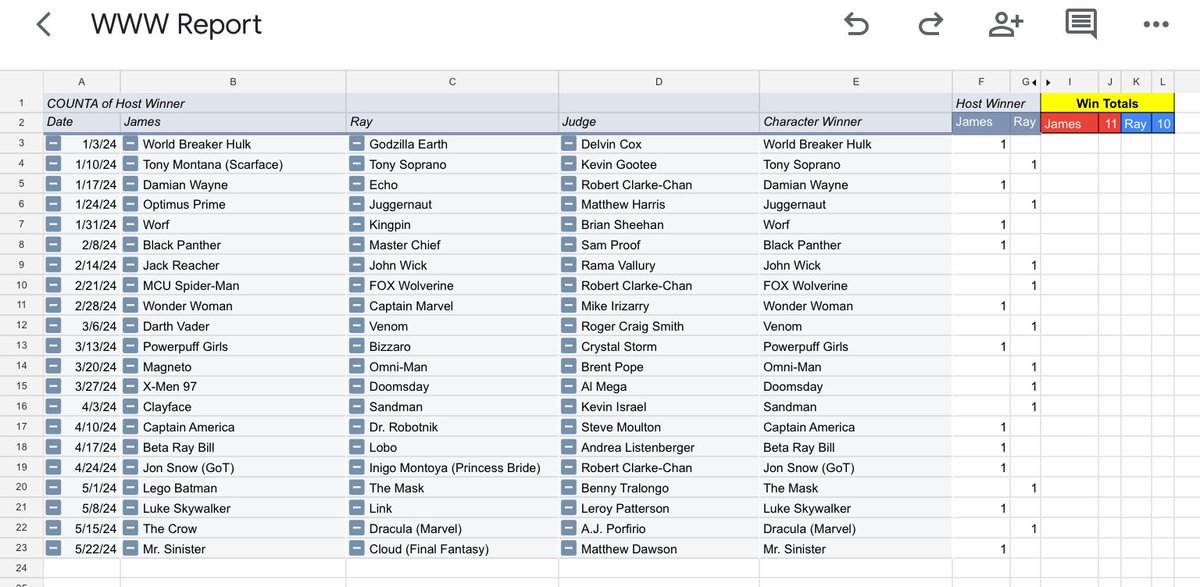
Task: Collapse the 5/22/24 date group
Action: click(x=54, y=549)
